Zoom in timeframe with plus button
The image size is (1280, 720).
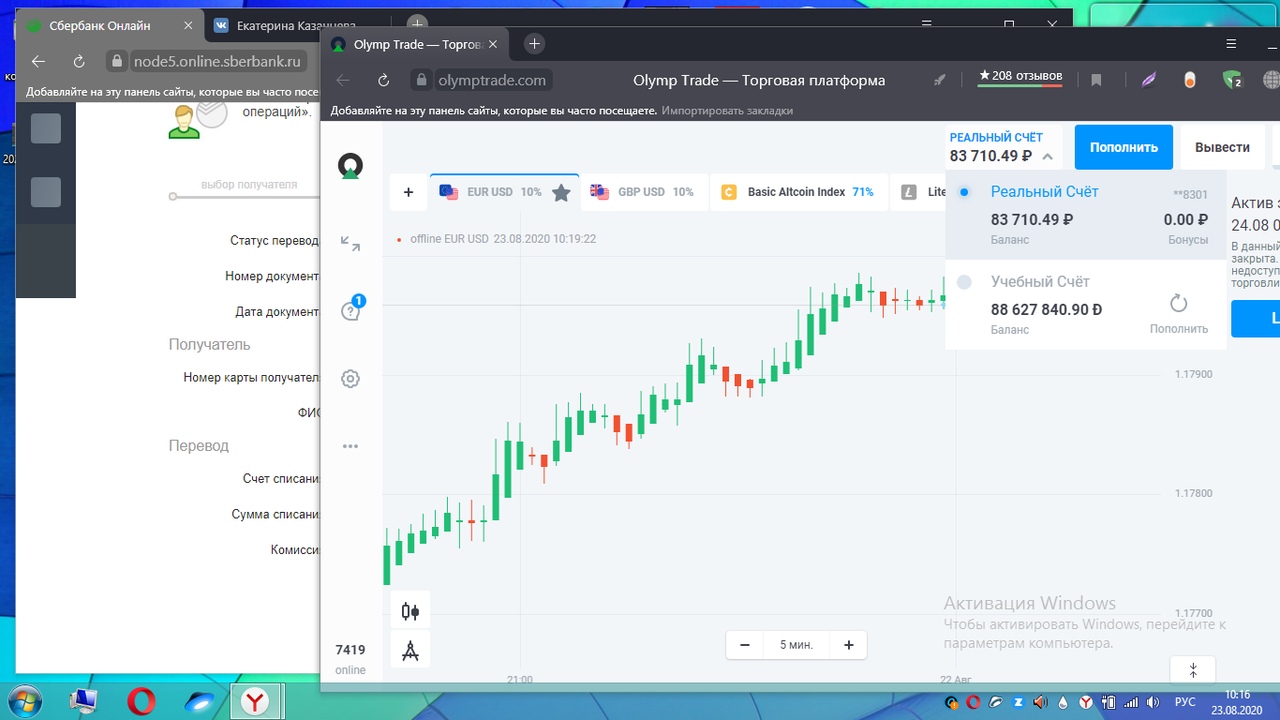coord(849,645)
